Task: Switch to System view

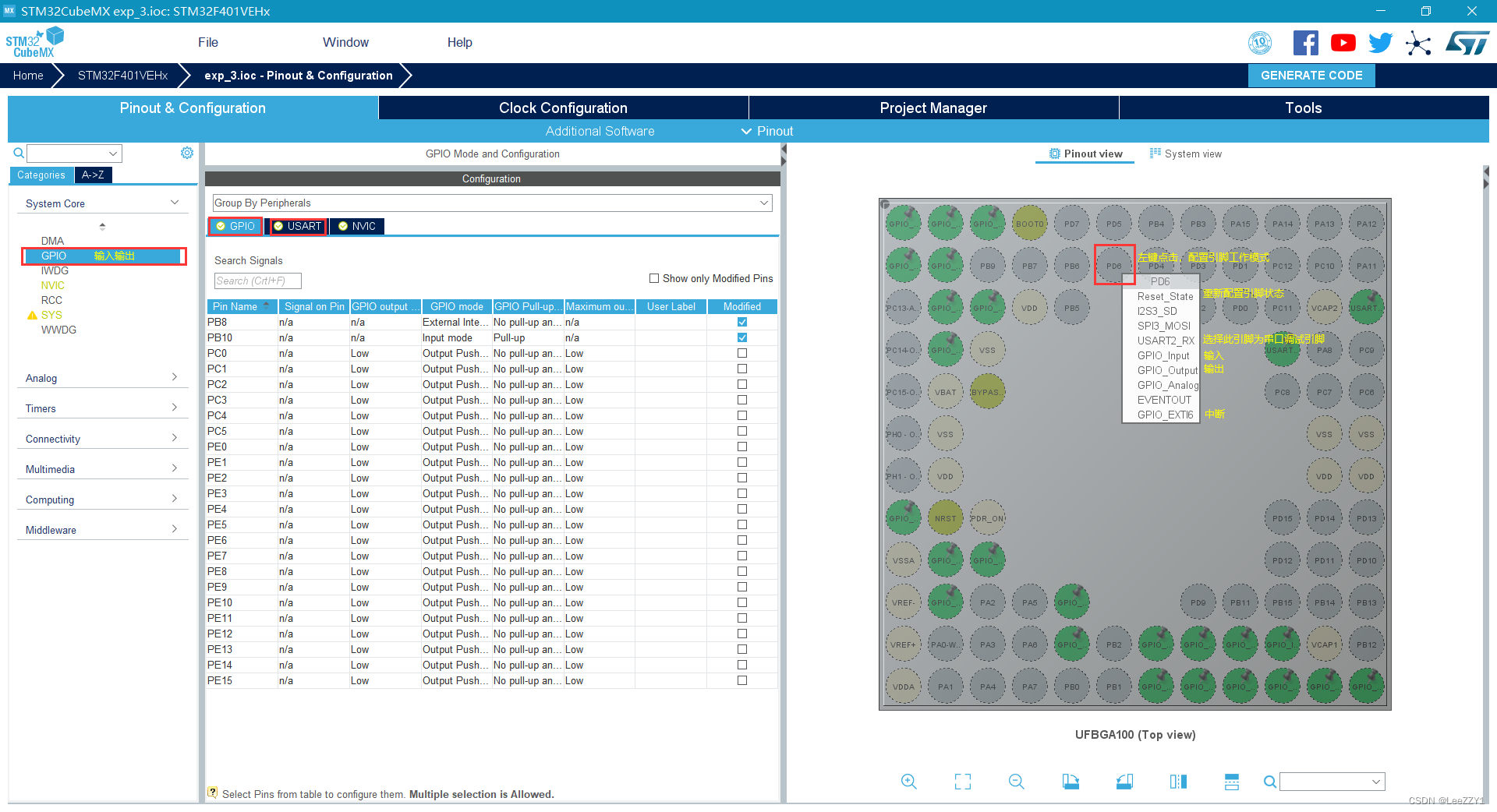Action: tap(1186, 154)
